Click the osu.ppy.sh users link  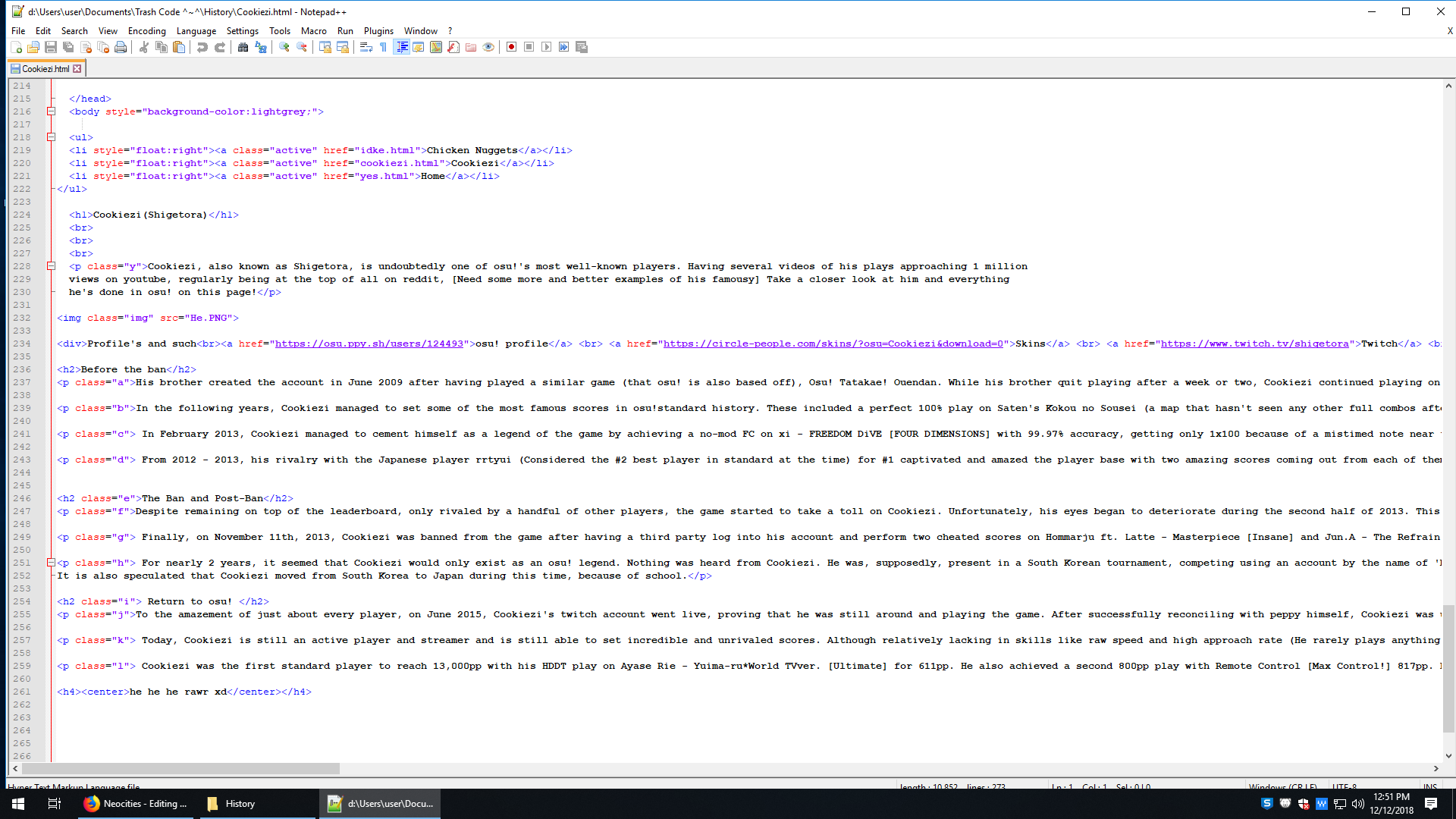tap(369, 344)
